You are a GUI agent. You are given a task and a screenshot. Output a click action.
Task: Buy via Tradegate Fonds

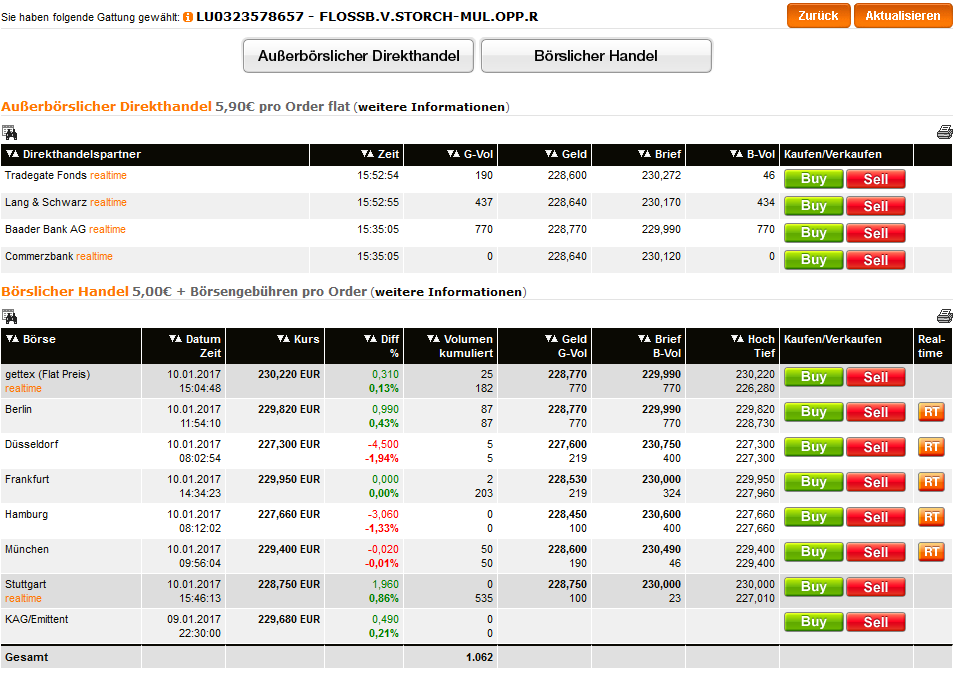(813, 179)
